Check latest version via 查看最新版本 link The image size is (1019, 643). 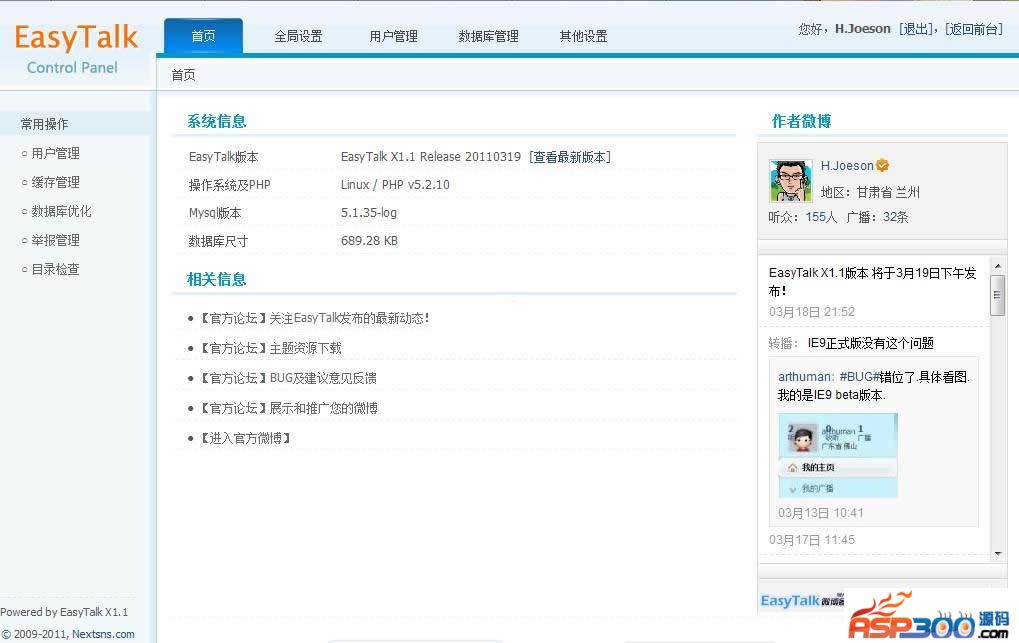569,157
